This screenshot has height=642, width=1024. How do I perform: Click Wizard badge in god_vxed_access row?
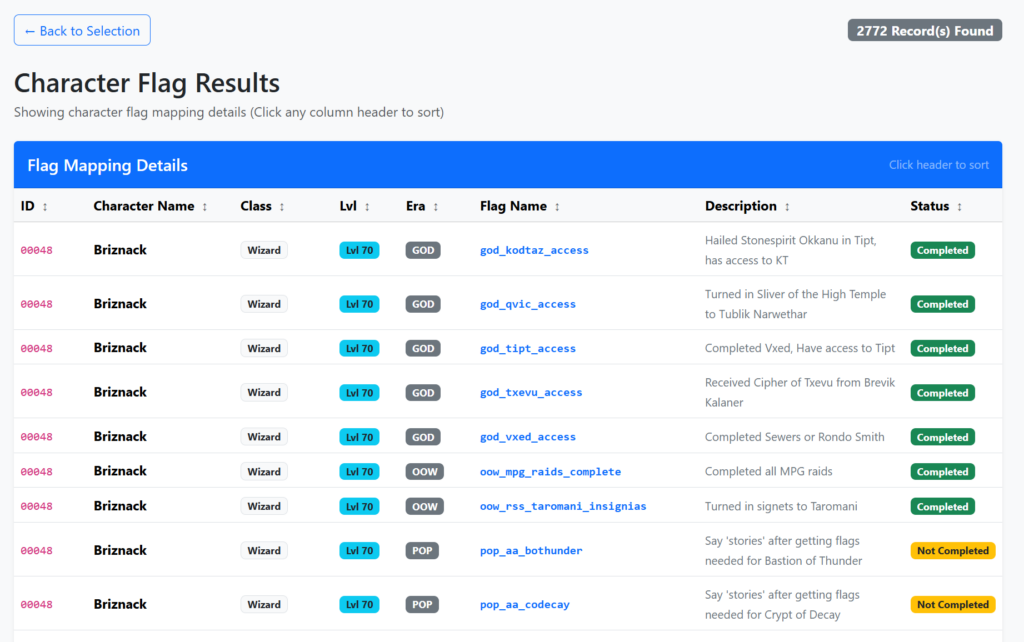tap(264, 437)
